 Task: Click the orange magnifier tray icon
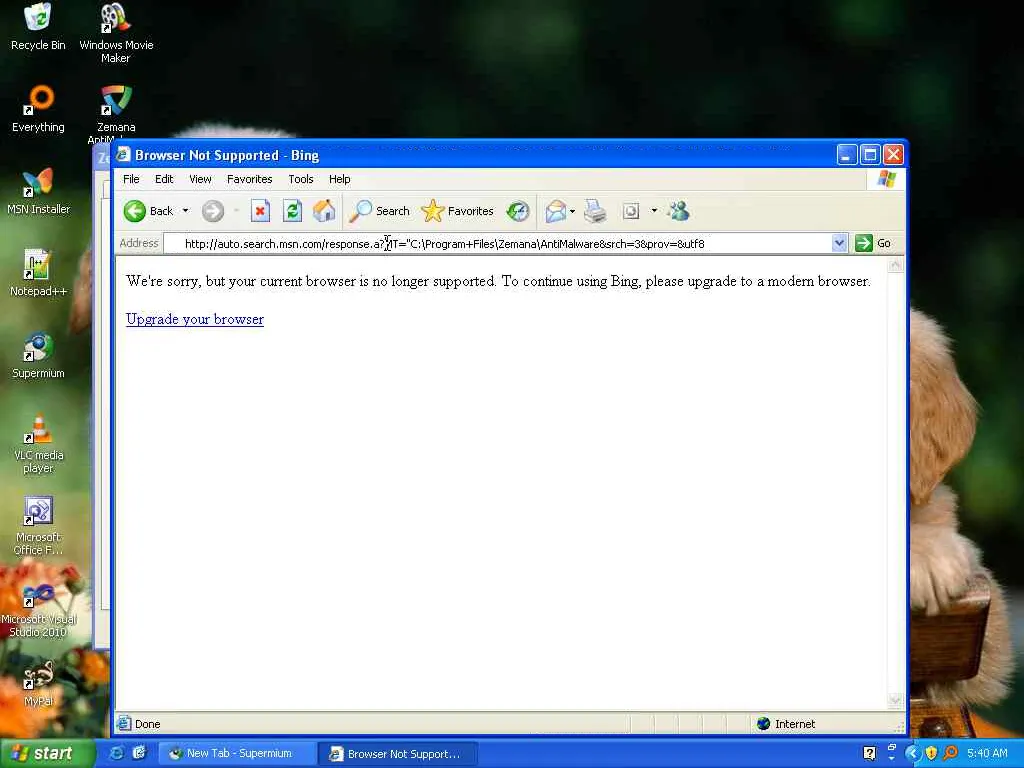click(x=950, y=753)
